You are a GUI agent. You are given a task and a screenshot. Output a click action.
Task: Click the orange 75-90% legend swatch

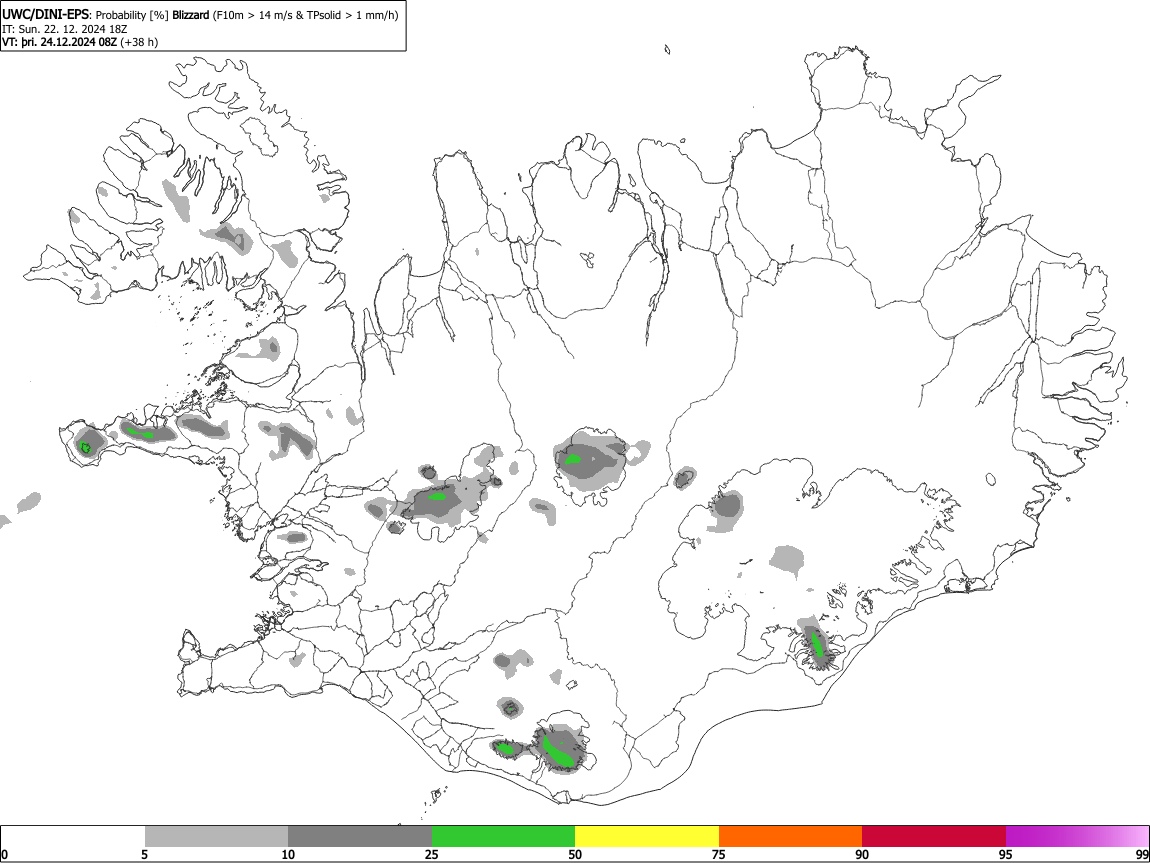click(790, 837)
